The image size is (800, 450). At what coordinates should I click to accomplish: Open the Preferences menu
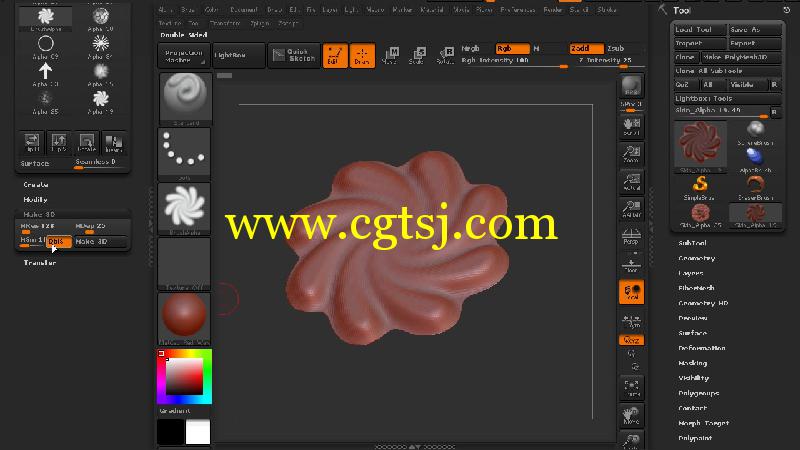(517, 10)
